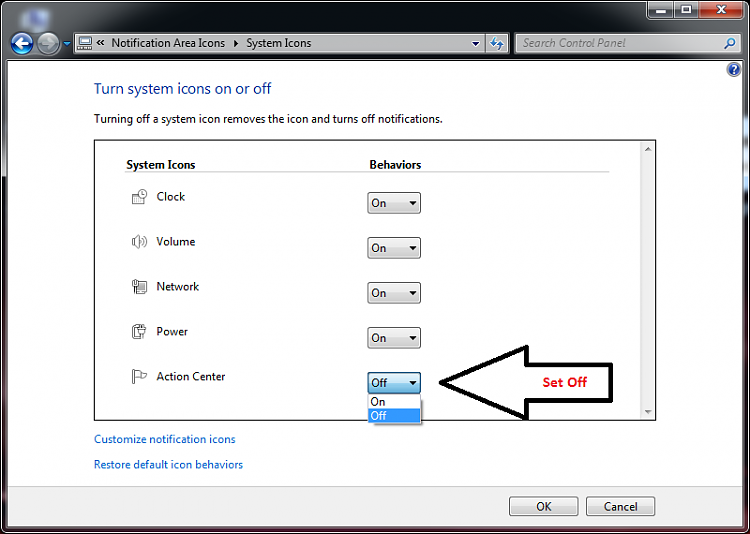Maximize the window

coord(686,10)
